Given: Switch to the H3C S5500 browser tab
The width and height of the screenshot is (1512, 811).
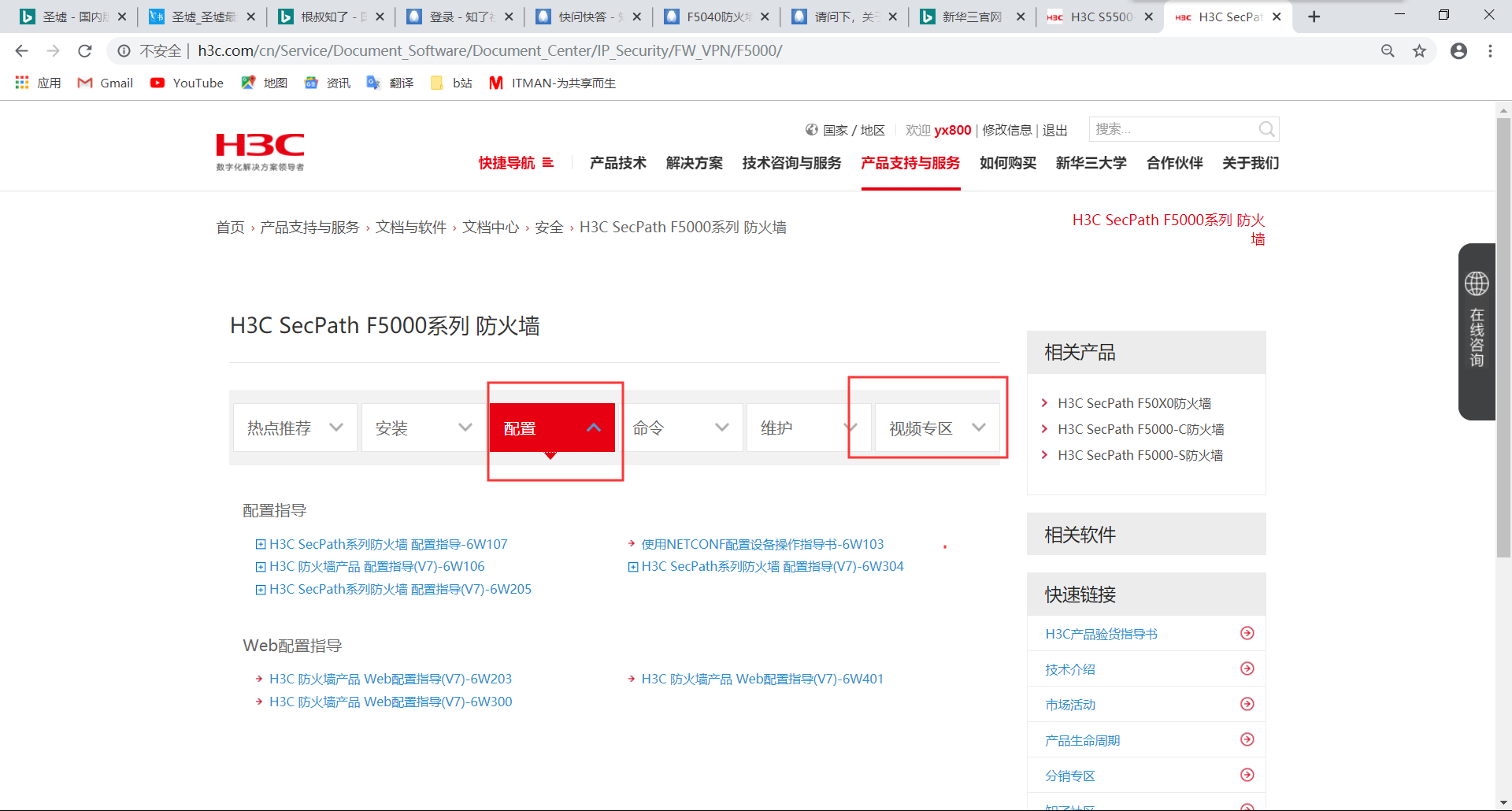Looking at the screenshot, I should [1100, 17].
